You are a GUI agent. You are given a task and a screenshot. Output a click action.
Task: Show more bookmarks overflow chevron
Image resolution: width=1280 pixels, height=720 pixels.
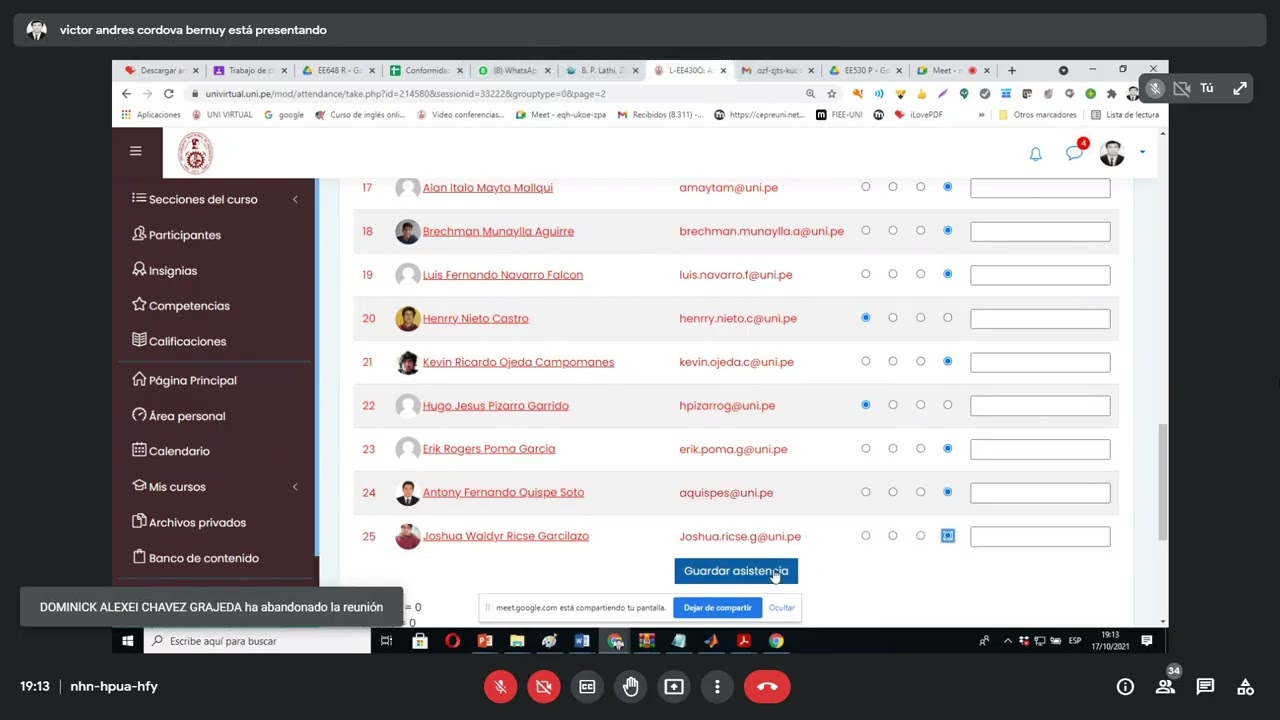click(981, 115)
